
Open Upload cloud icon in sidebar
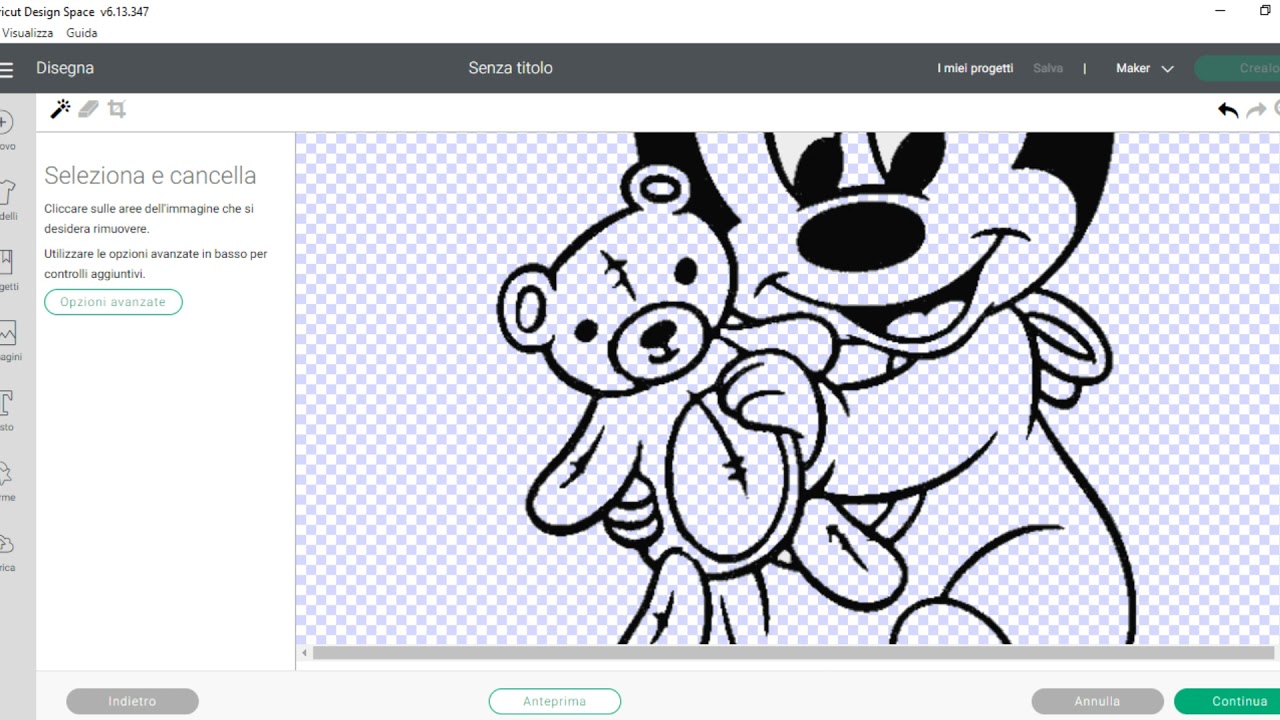click(x=5, y=544)
